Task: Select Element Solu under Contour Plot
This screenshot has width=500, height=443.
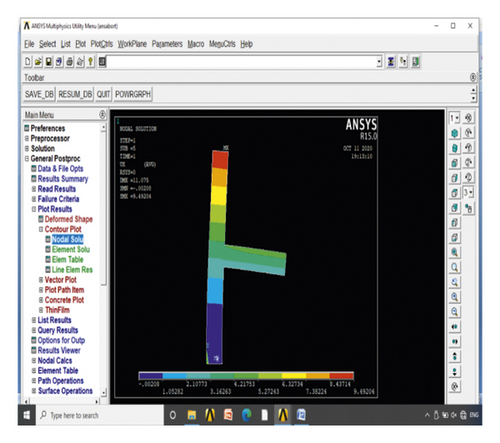Action: click(71, 249)
